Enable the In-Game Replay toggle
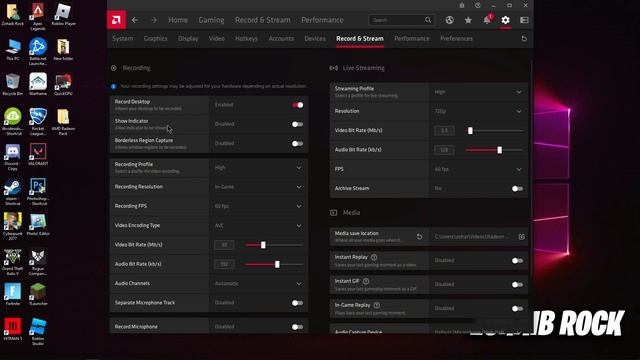Screen dimensions: 640x360 (517, 309)
